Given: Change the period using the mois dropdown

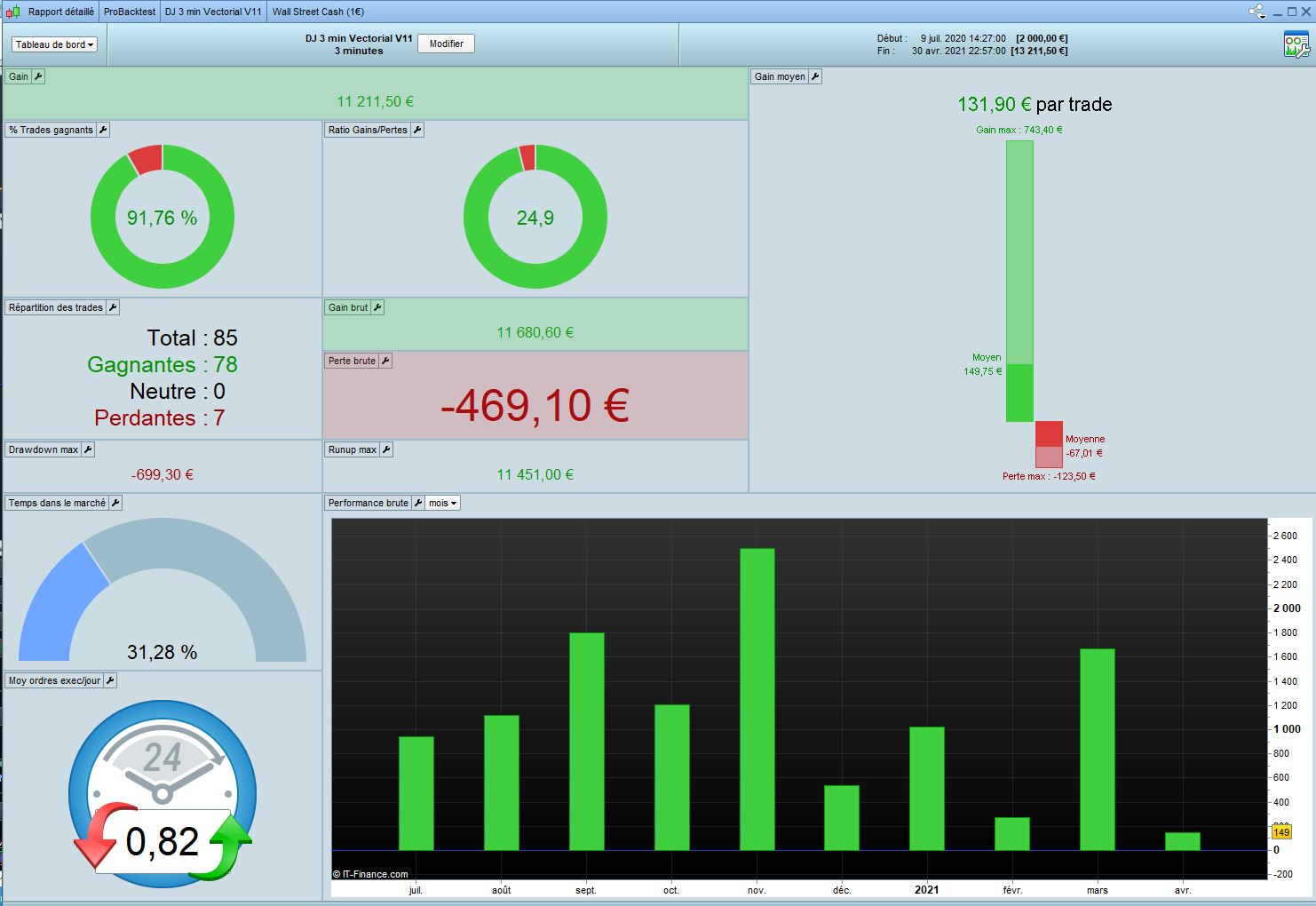Looking at the screenshot, I should (442, 503).
